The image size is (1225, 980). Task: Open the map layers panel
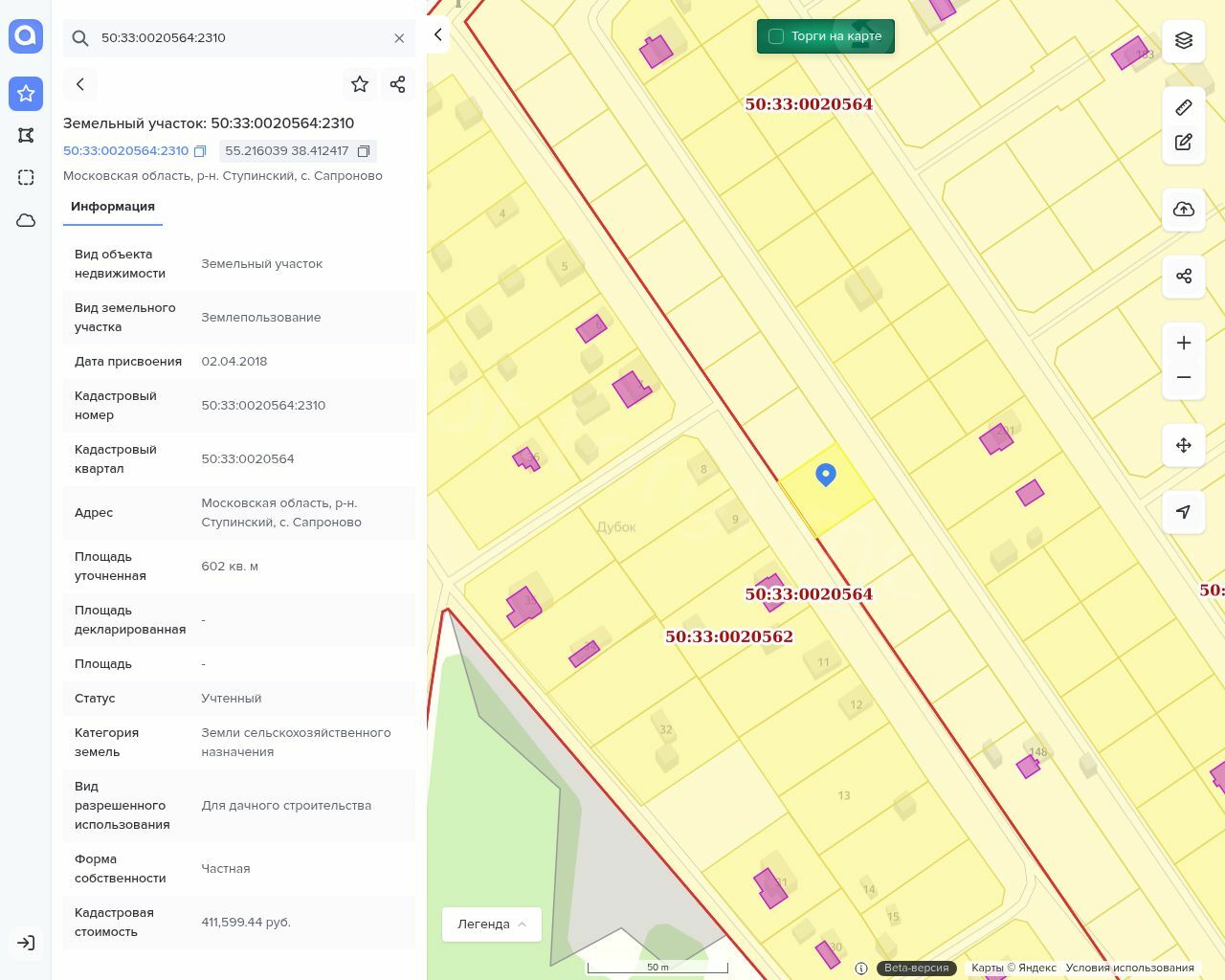coord(1184,40)
